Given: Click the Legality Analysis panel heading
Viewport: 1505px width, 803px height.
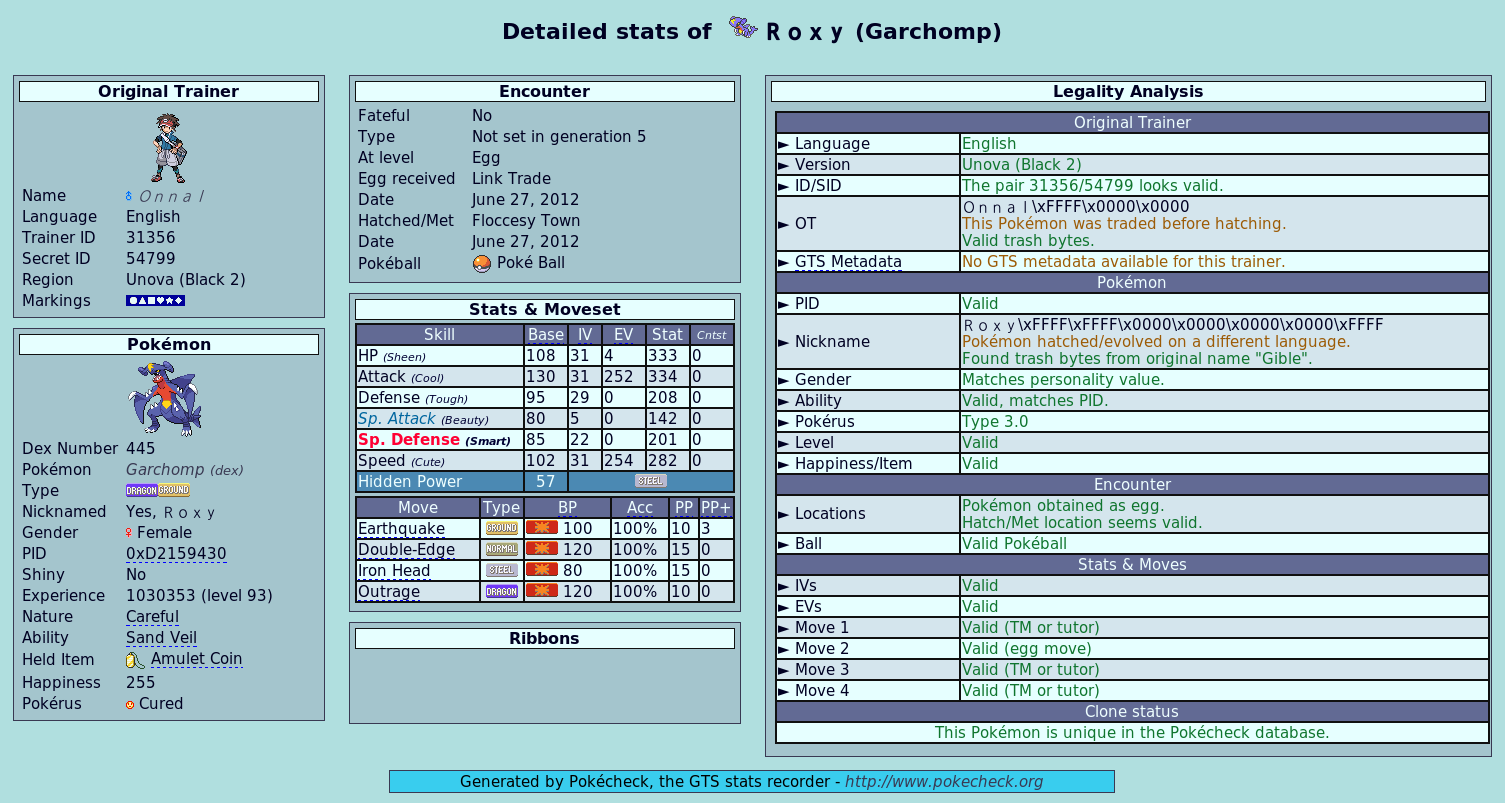Looking at the screenshot, I should pos(1128,92).
